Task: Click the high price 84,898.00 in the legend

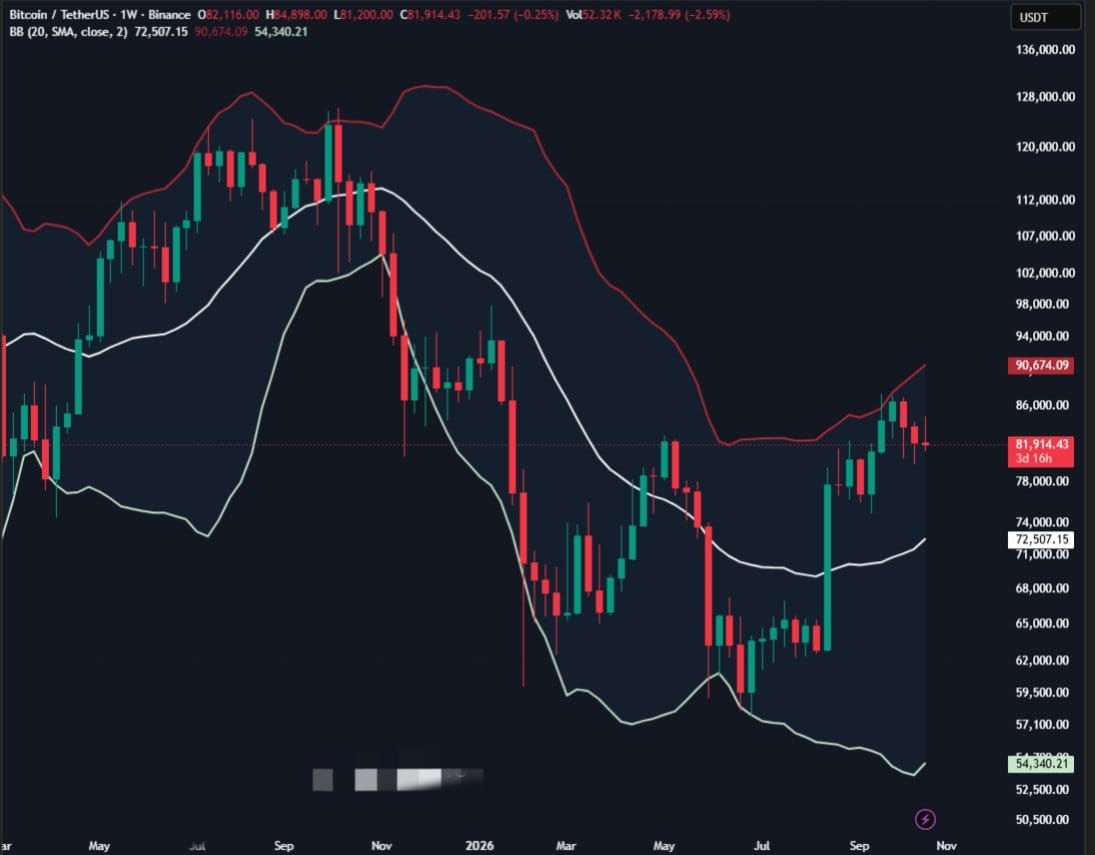Action: (296, 15)
